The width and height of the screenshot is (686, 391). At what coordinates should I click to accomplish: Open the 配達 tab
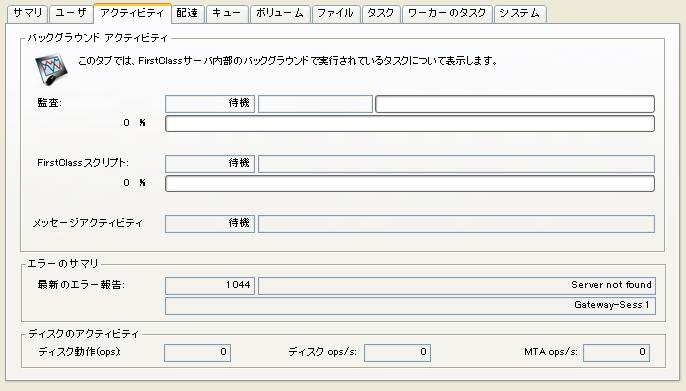(187, 14)
